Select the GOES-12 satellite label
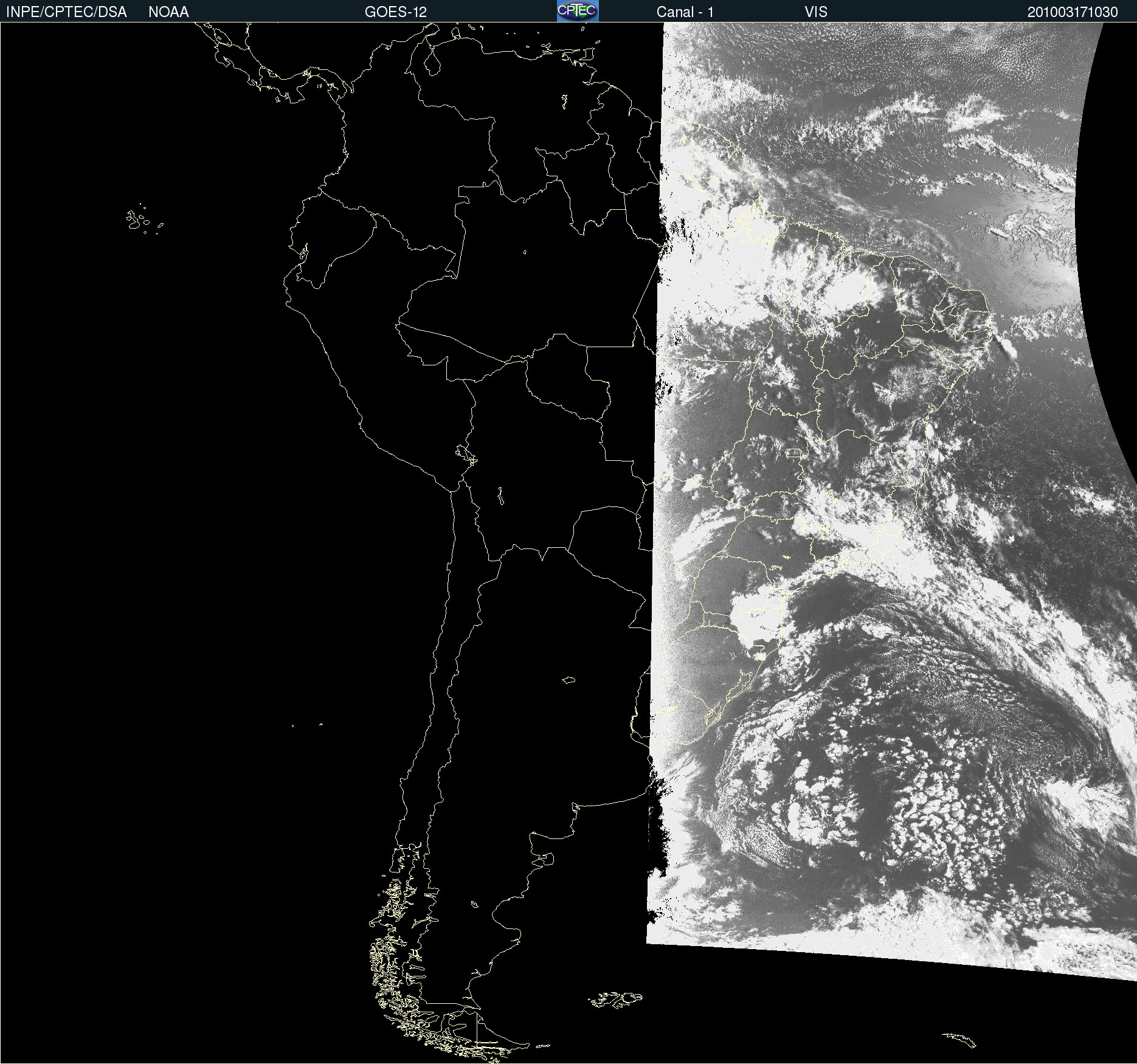The width and height of the screenshot is (1137, 1064). point(396,12)
